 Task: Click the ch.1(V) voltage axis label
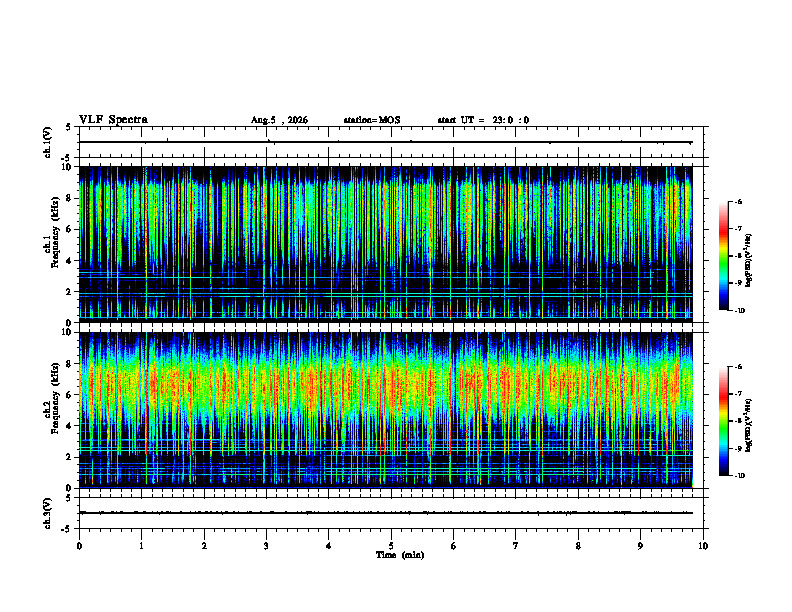pyautogui.click(x=47, y=142)
